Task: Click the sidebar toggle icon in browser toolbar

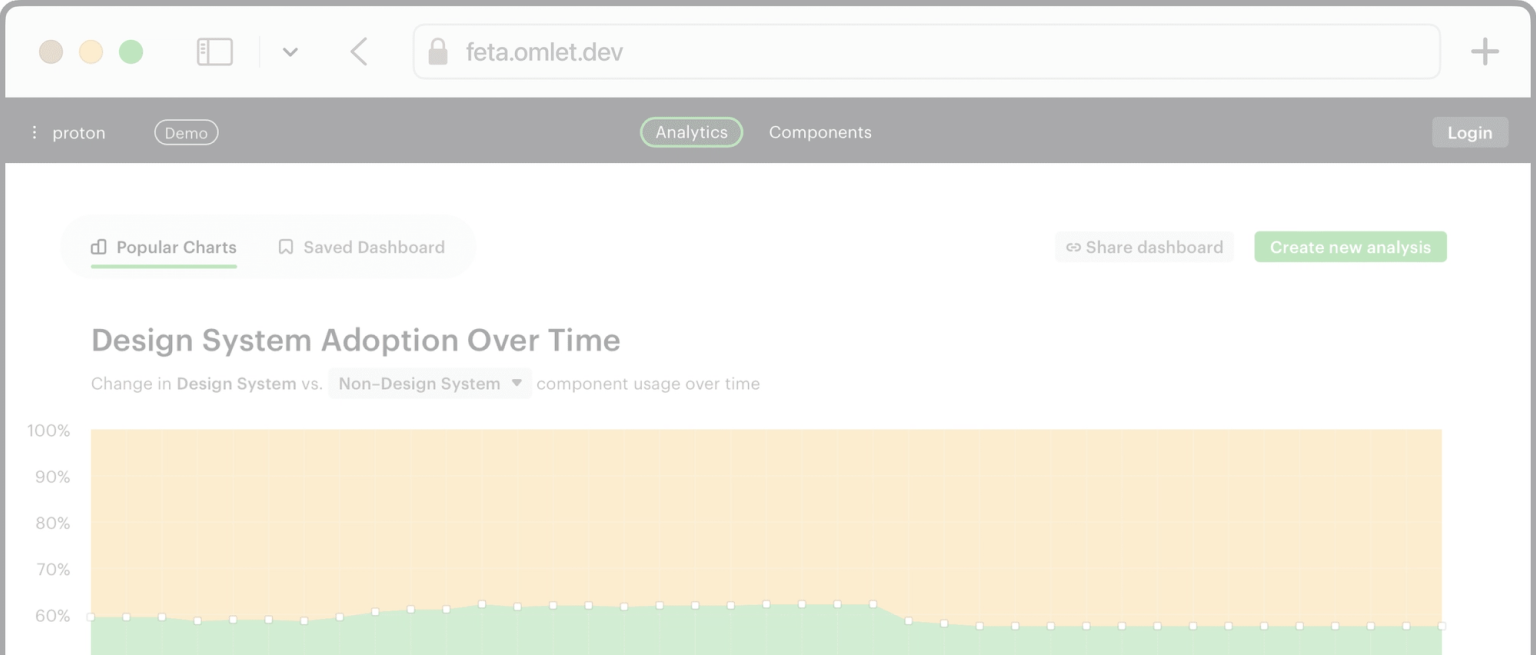Action: (213, 51)
